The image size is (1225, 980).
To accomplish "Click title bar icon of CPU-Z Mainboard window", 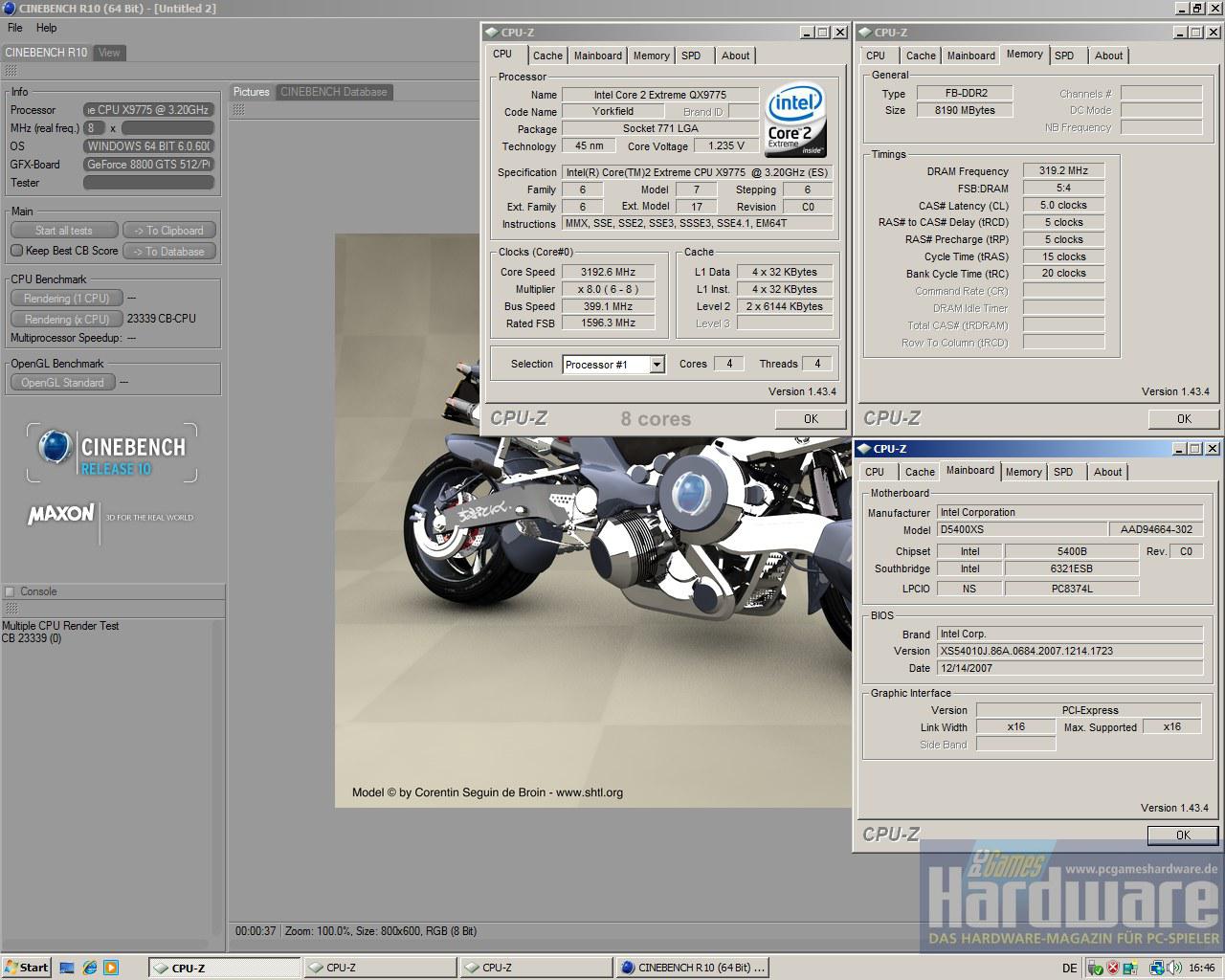I will pyautogui.click(x=863, y=448).
